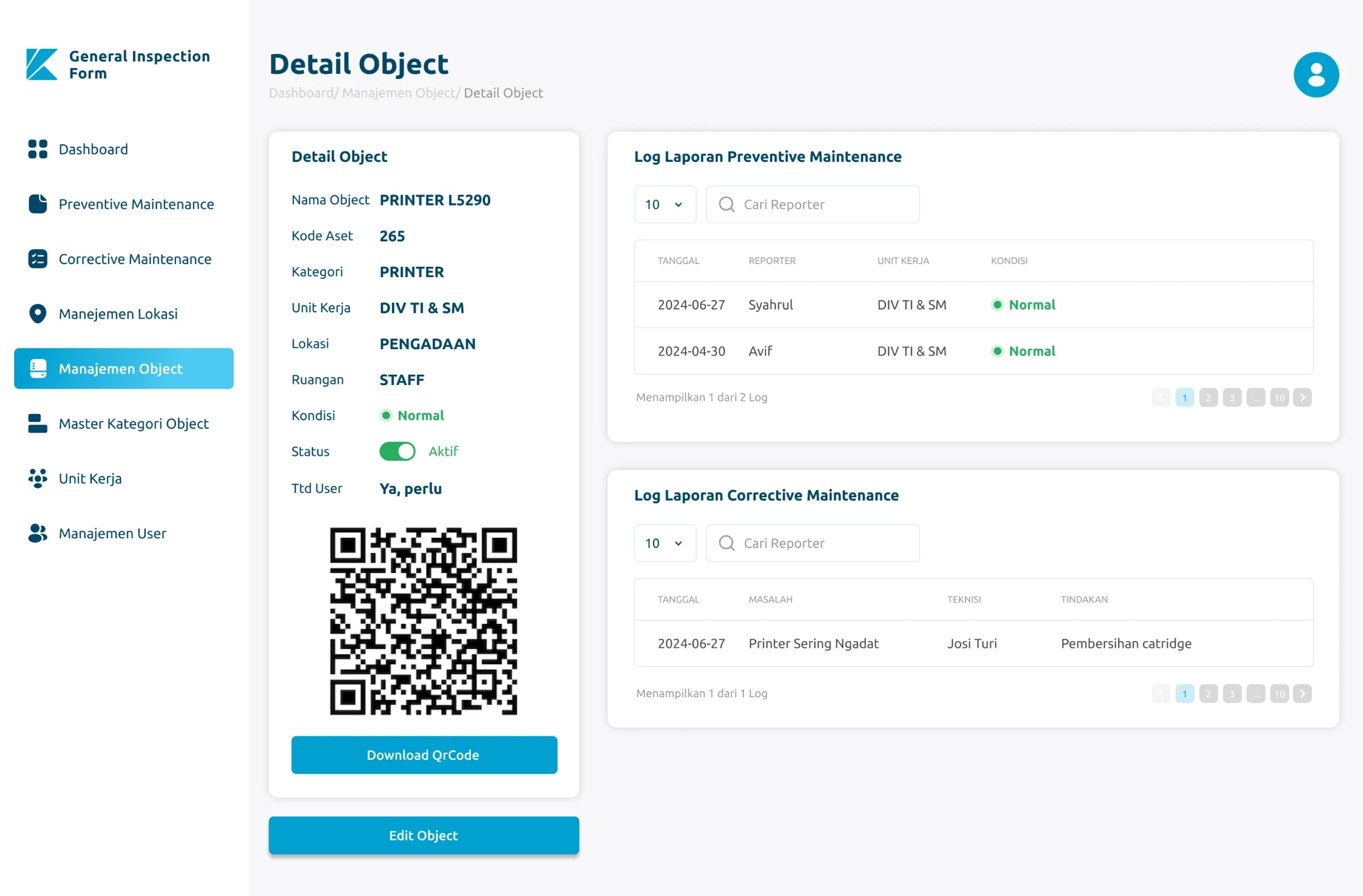Click the Preventive Maintenance document icon
The height and width of the screenshot is (896, 1363).
pyautogui.click(x=38, y=204)
